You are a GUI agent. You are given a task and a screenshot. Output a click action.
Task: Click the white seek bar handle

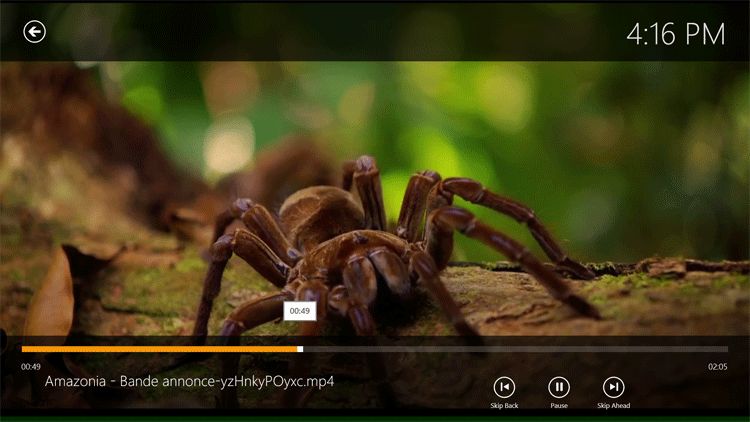coord(300,349)
